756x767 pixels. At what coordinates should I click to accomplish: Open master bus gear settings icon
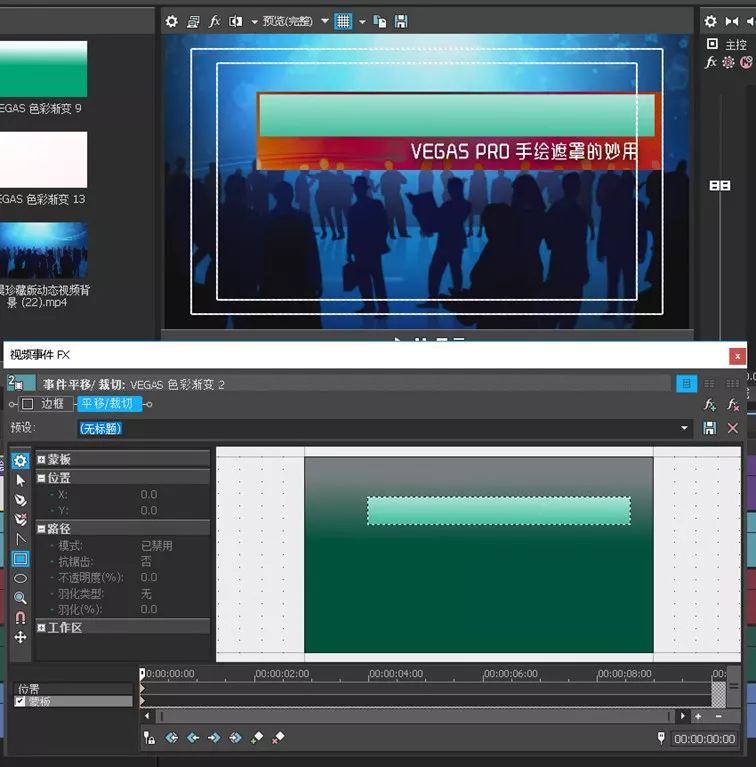point(711,21)
